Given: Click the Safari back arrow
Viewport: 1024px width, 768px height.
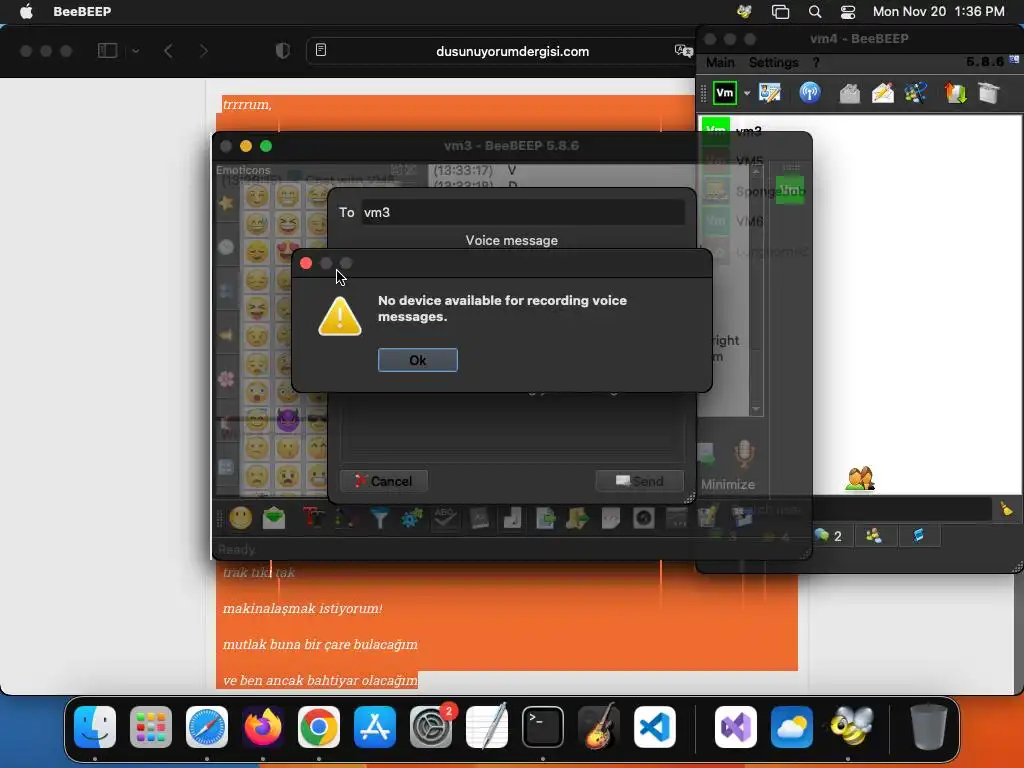Looking at the screenshot, I should pos(168,51).
